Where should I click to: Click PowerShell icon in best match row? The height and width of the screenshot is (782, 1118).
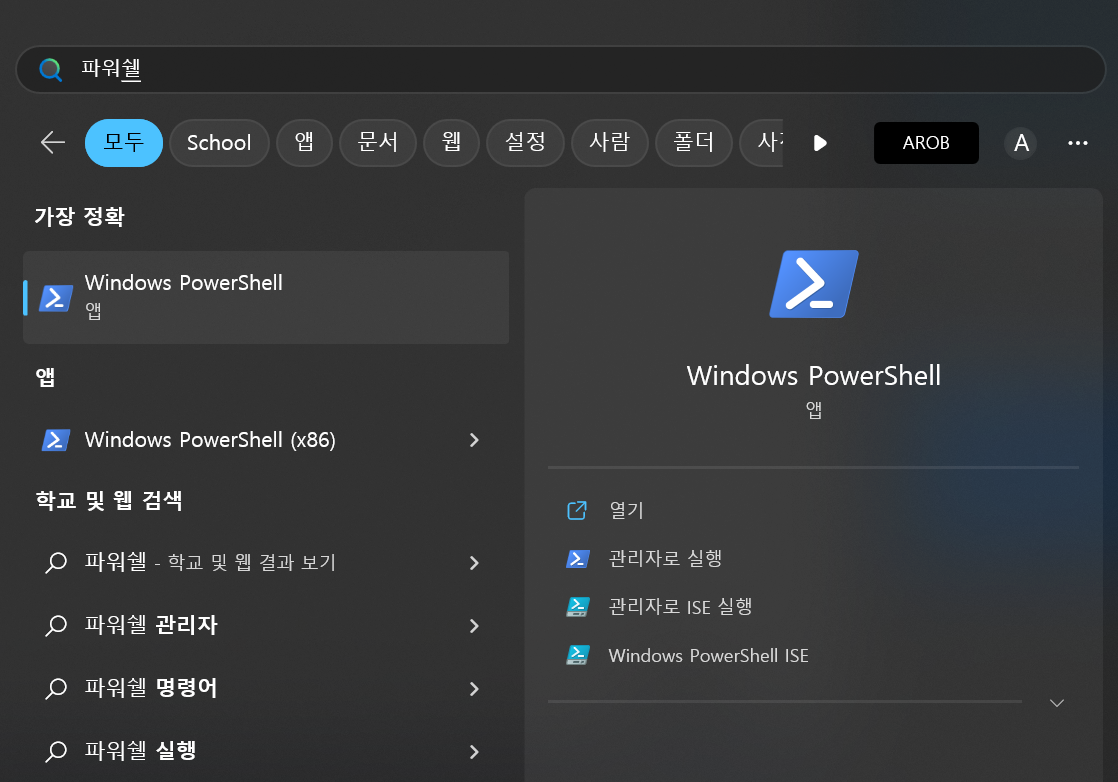click(x=56, y=299)
